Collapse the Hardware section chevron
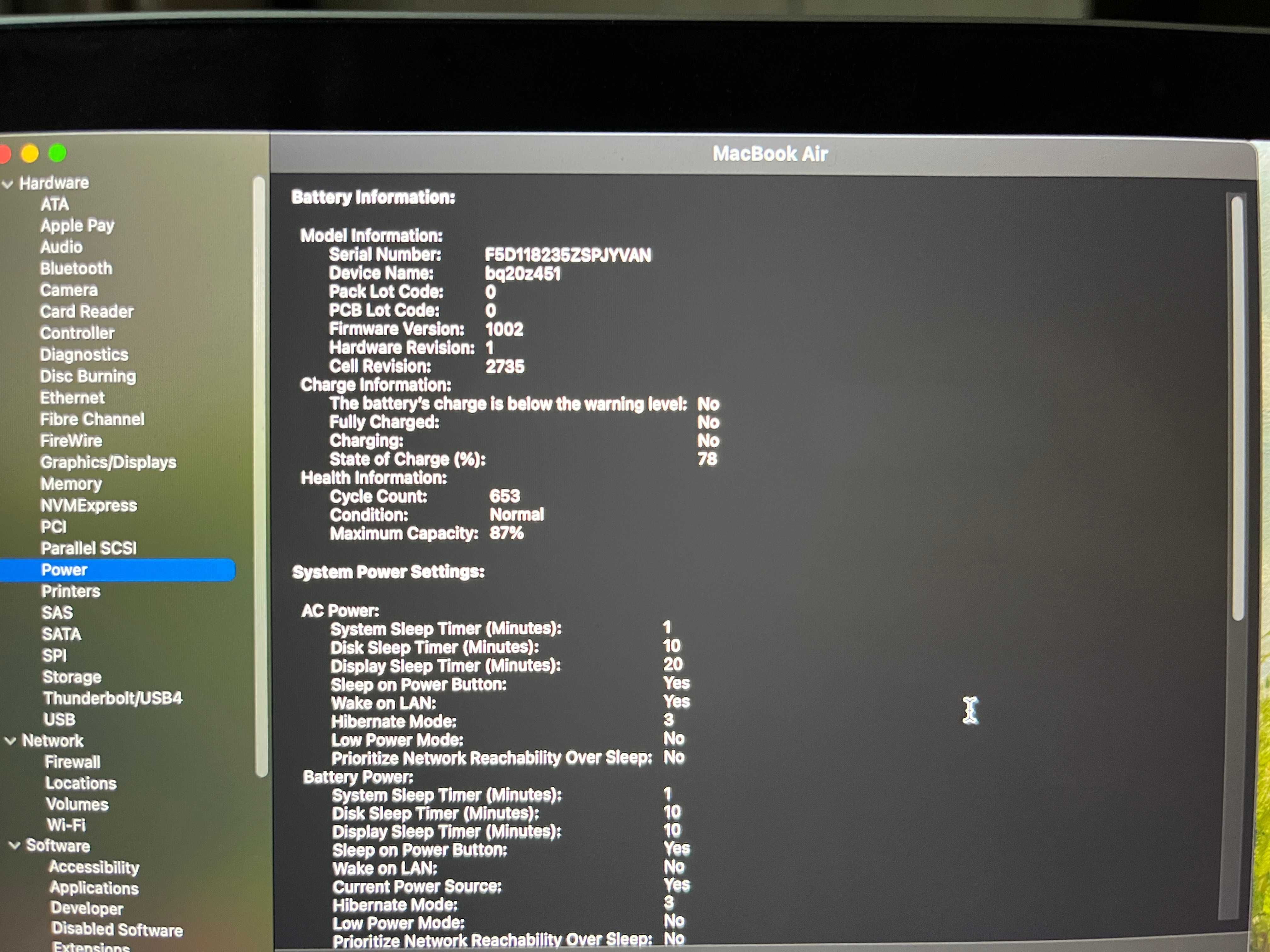The image size is (1270, 952). click(x=8, y=184)
